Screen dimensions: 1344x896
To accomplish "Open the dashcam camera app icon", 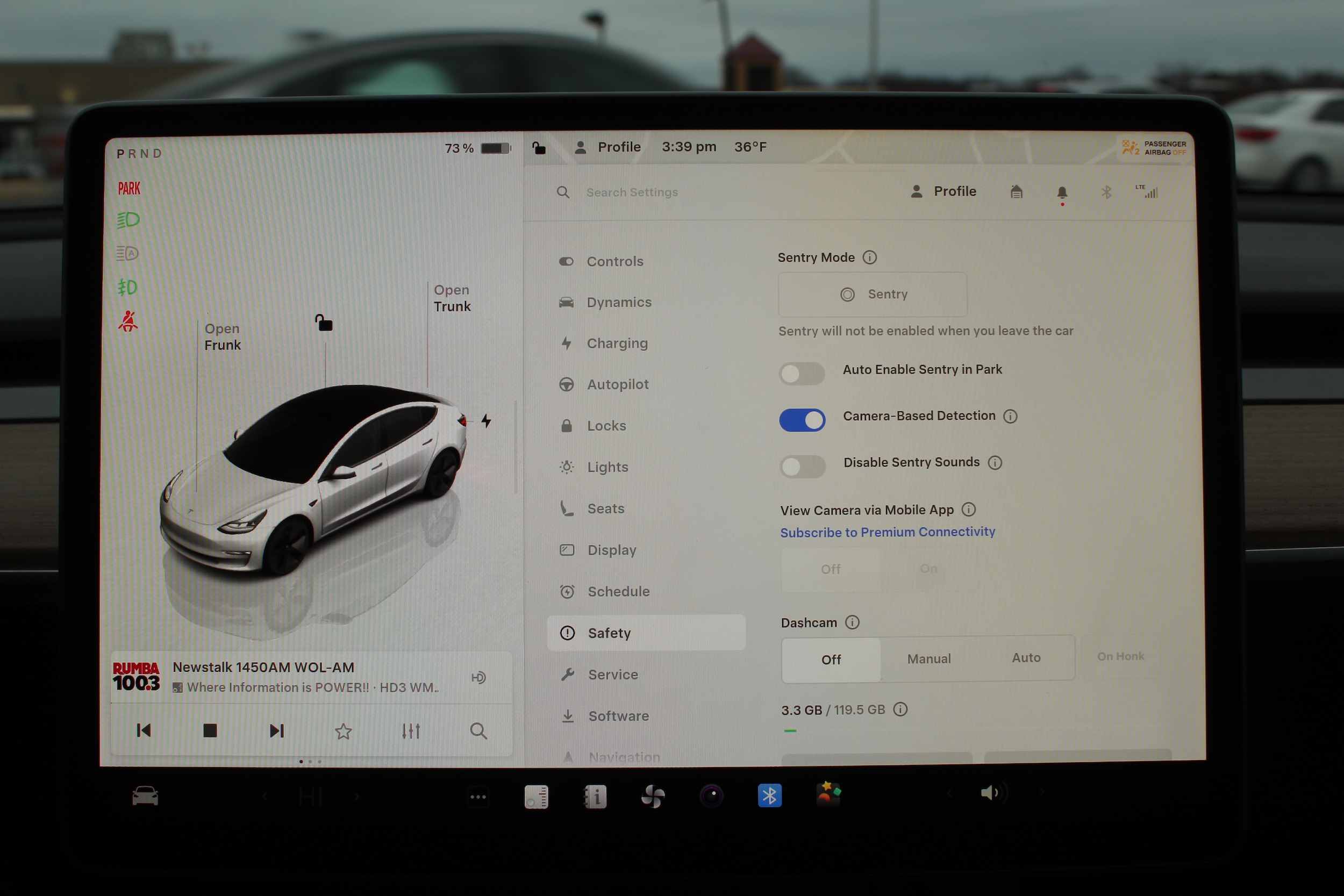I will click(711, 795).
